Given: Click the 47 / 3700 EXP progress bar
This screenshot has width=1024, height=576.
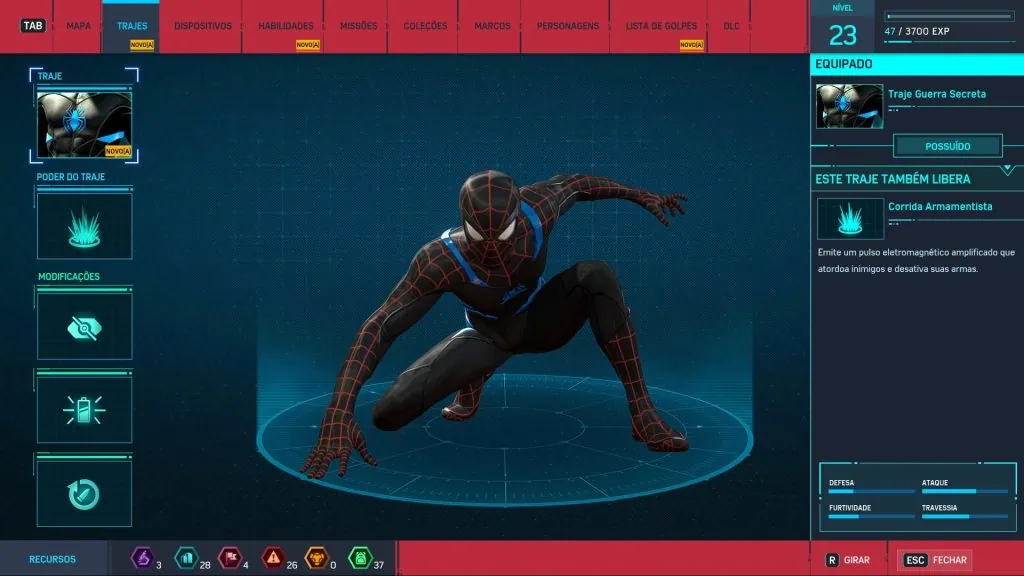Looking at the screenshot, I should (x=949, y=16).
